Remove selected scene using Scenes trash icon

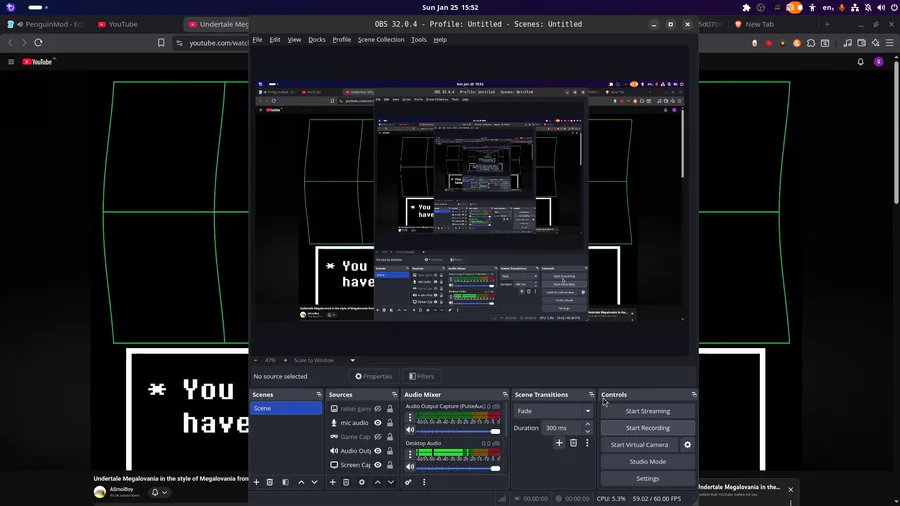tap(270, 482)
